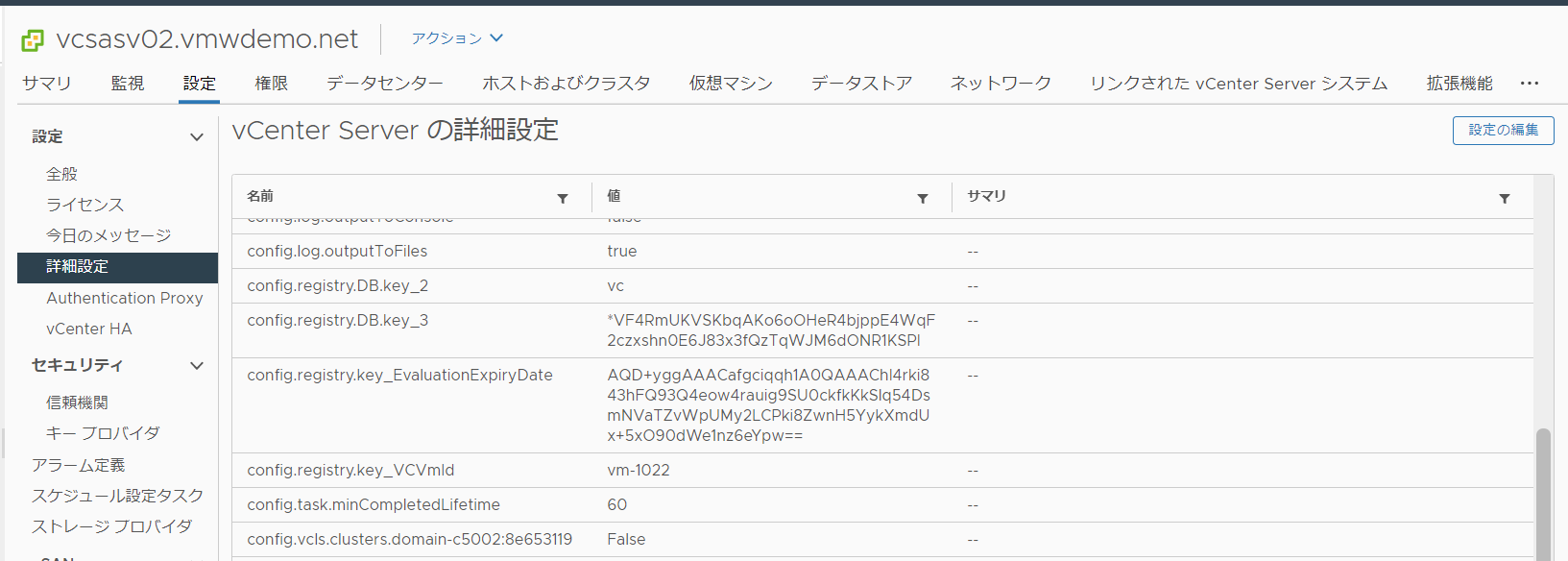Click the value vm-1022
The height and width of the screenshot is (561, 1568).
tap(639, 470)
